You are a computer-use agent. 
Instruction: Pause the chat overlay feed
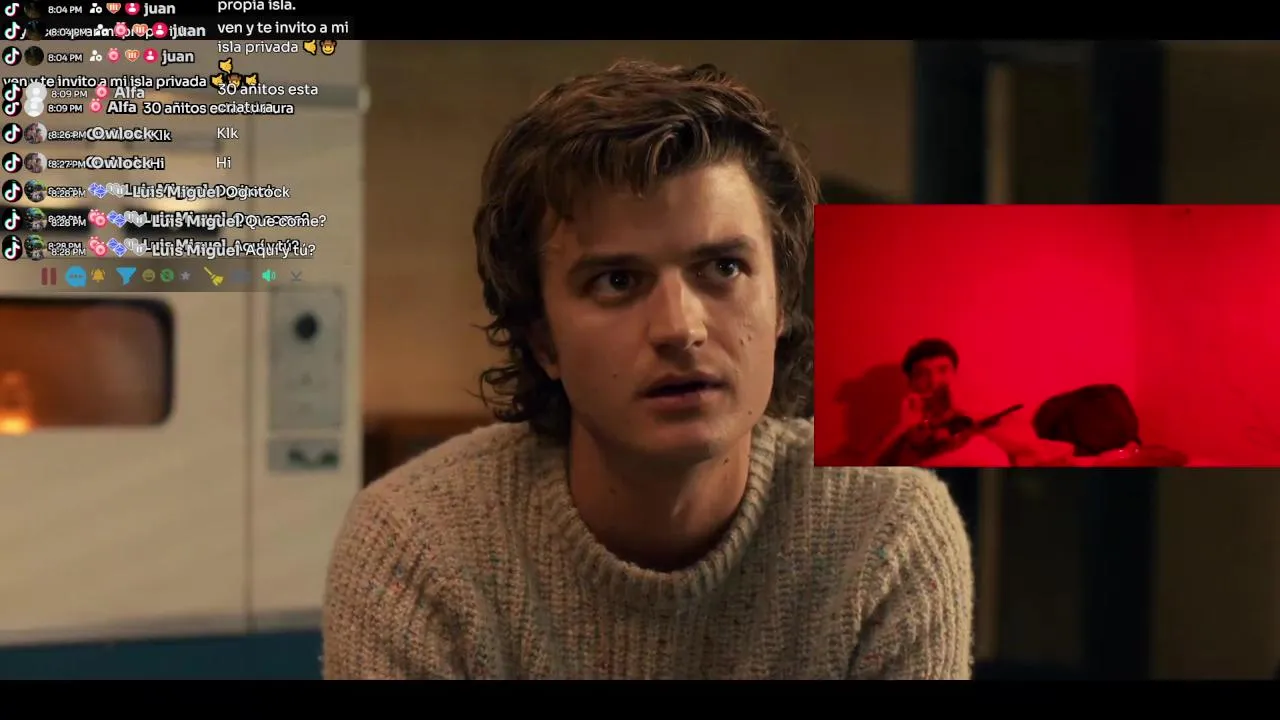click(x=48, y=276)
